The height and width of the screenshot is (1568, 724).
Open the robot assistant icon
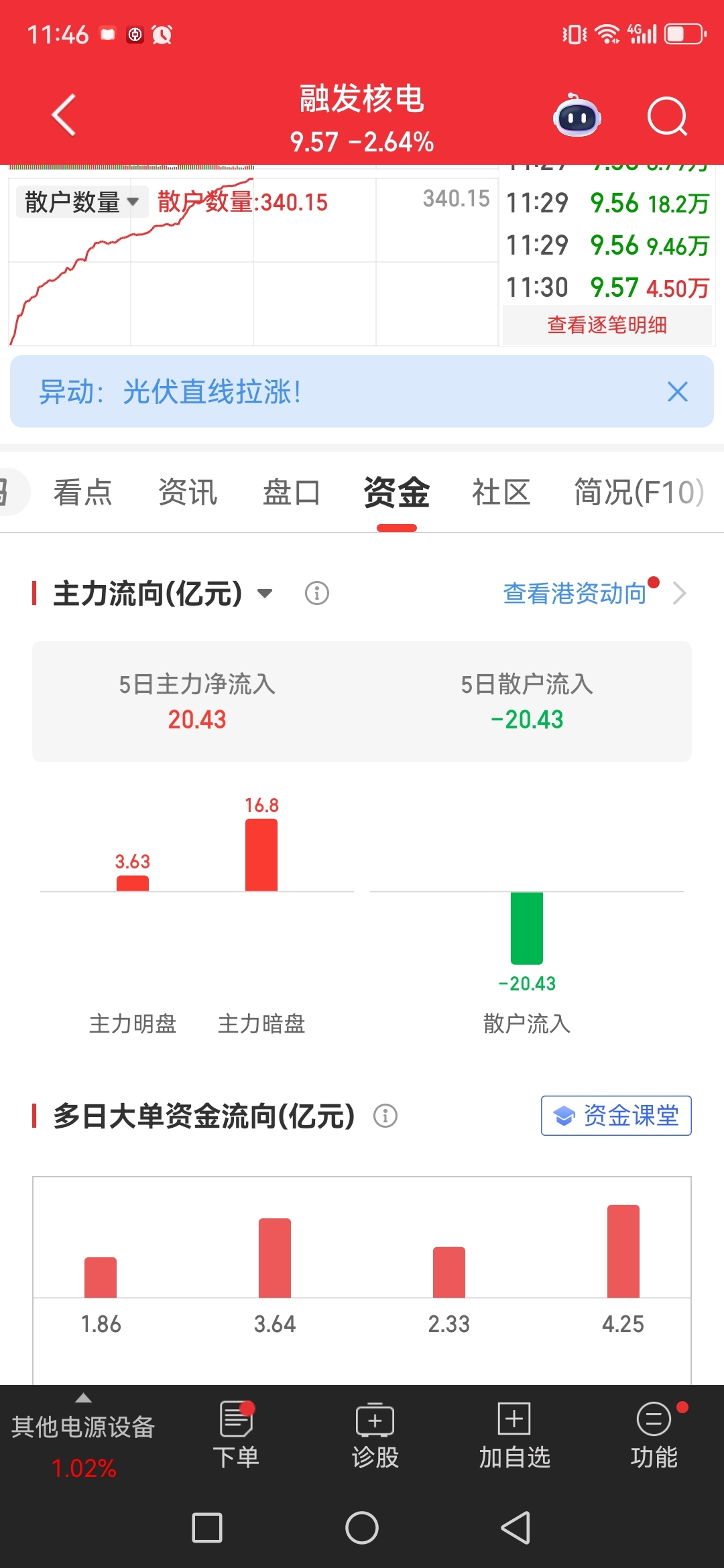coord(577,116)
